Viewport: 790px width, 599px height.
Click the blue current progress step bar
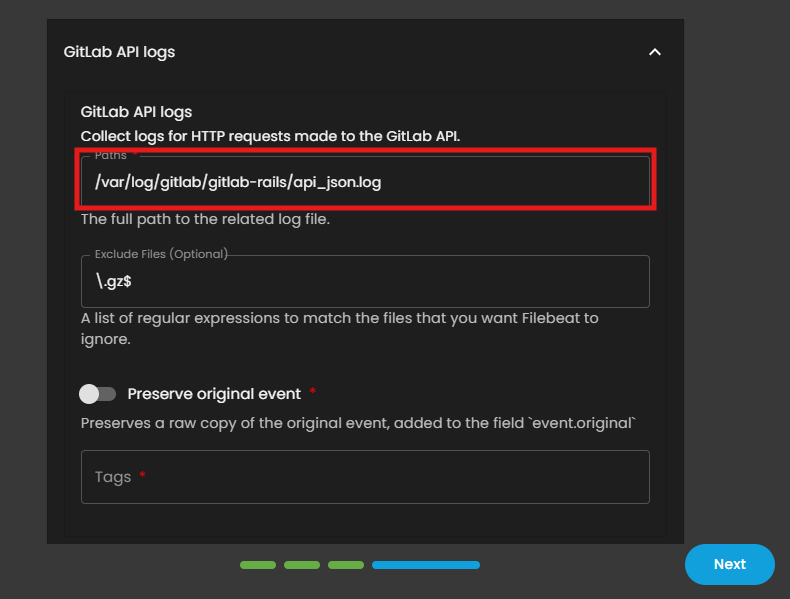click(426, 565)
